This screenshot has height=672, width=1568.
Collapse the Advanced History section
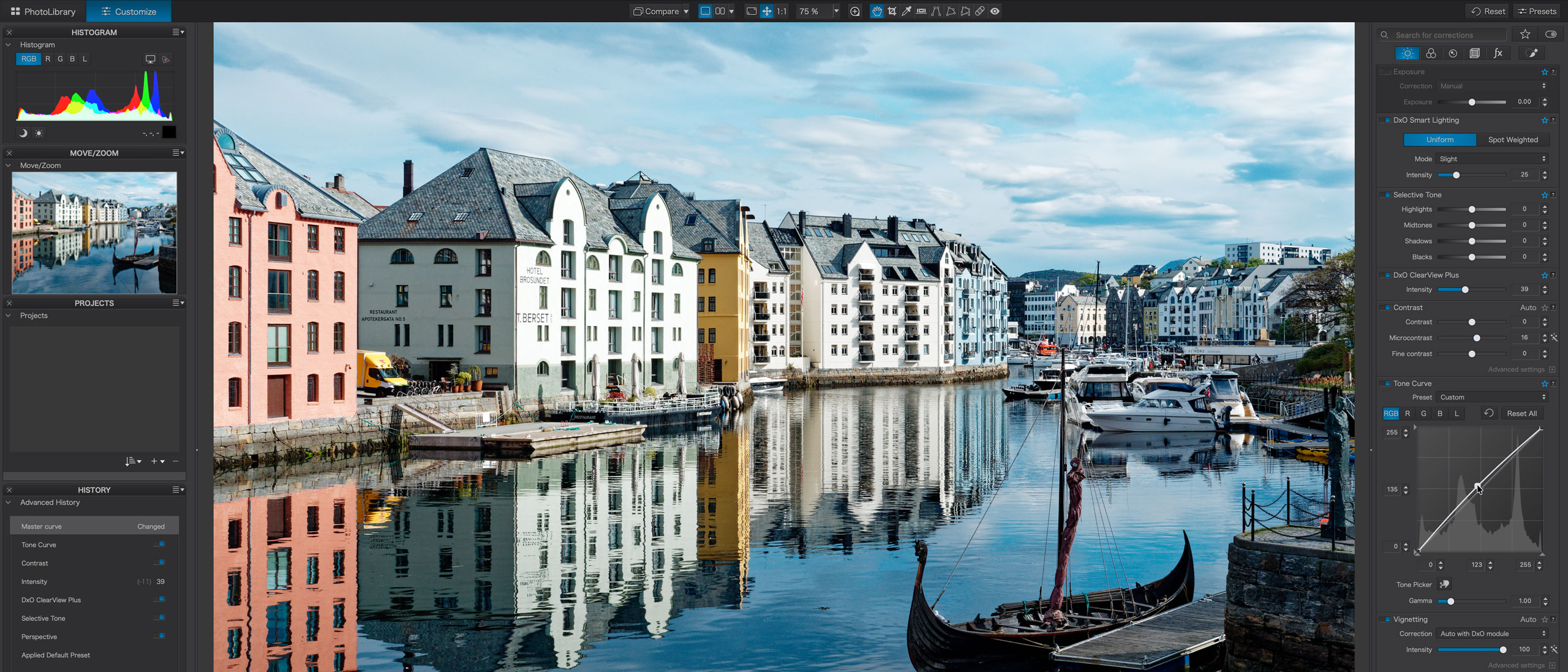point(9,502)
